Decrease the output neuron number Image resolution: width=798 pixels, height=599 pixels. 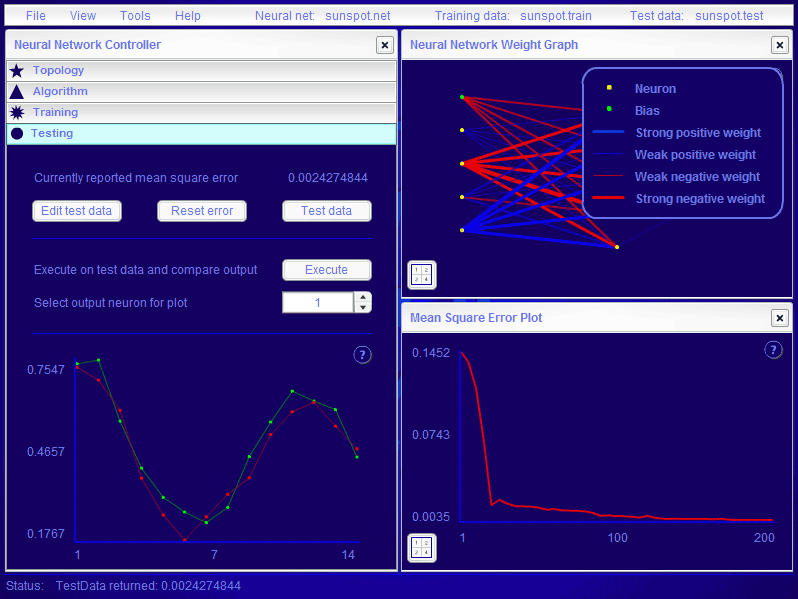point(362,308)
